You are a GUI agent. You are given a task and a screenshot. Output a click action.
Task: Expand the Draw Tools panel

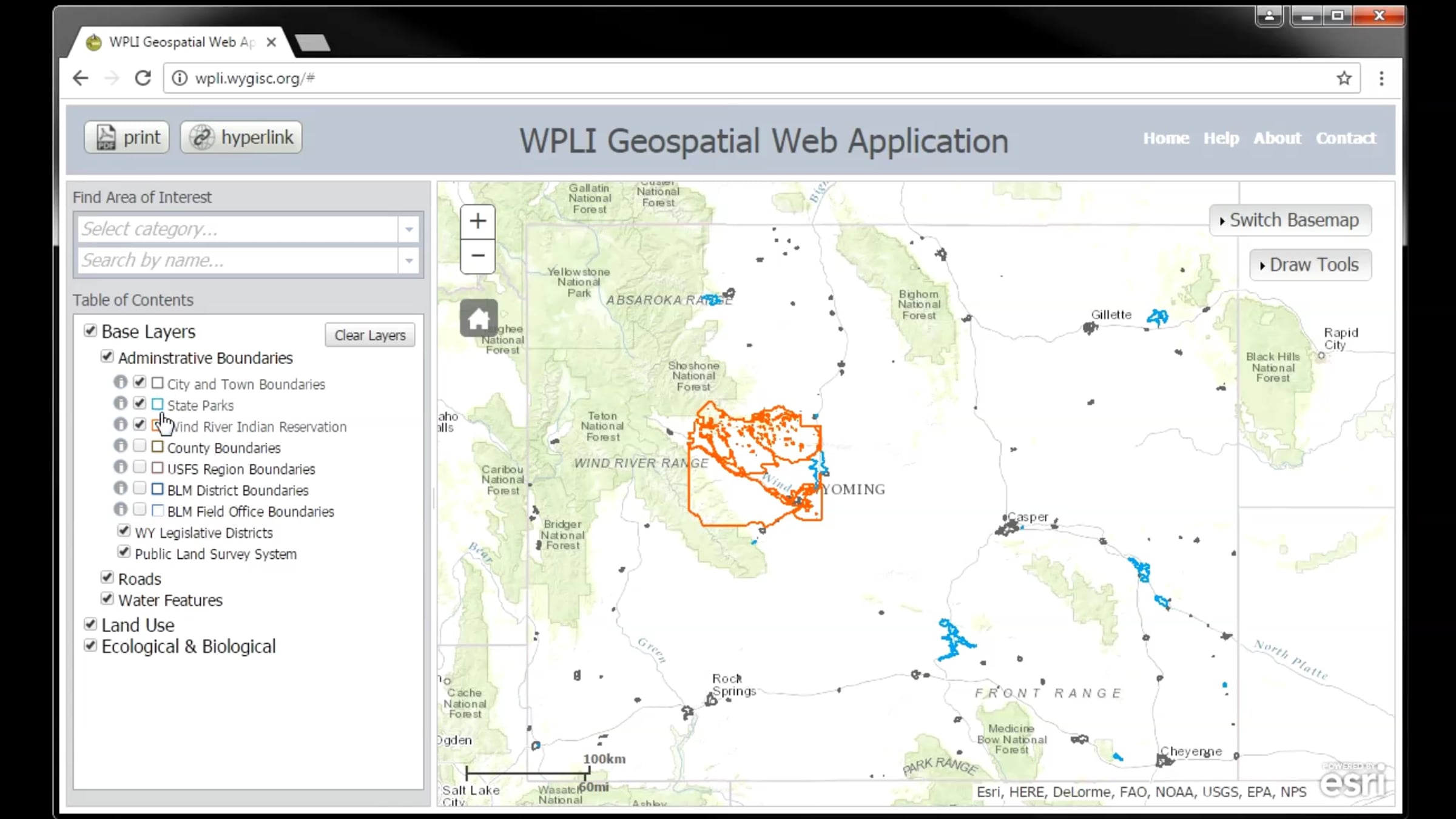tap(1309, 265)
